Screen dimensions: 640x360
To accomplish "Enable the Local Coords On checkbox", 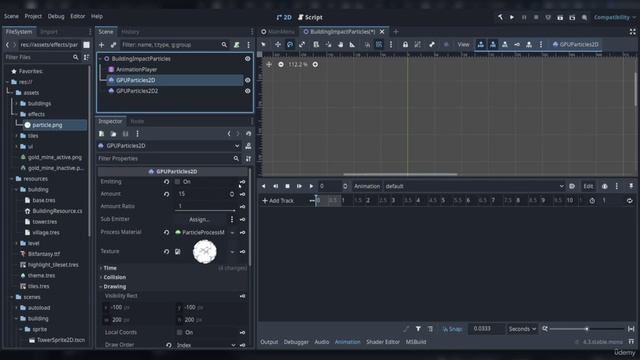I will coord(180,332).
